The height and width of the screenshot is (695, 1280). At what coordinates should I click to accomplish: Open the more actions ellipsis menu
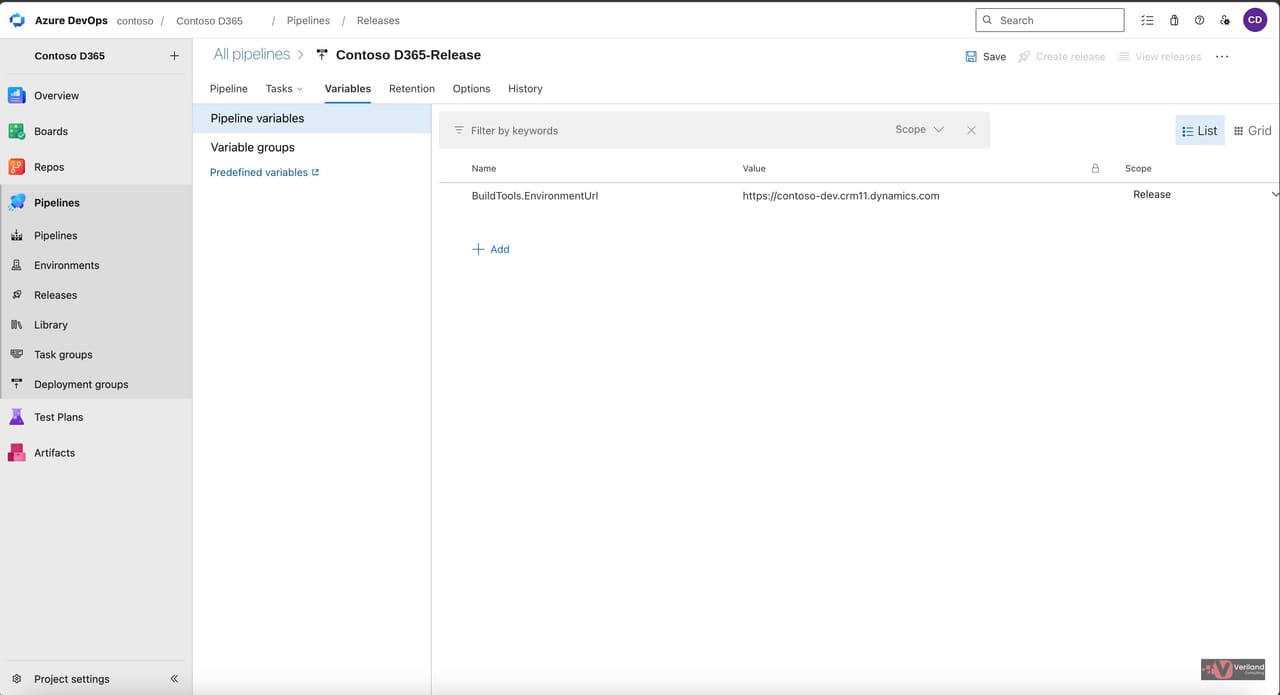coord(1222,57)
